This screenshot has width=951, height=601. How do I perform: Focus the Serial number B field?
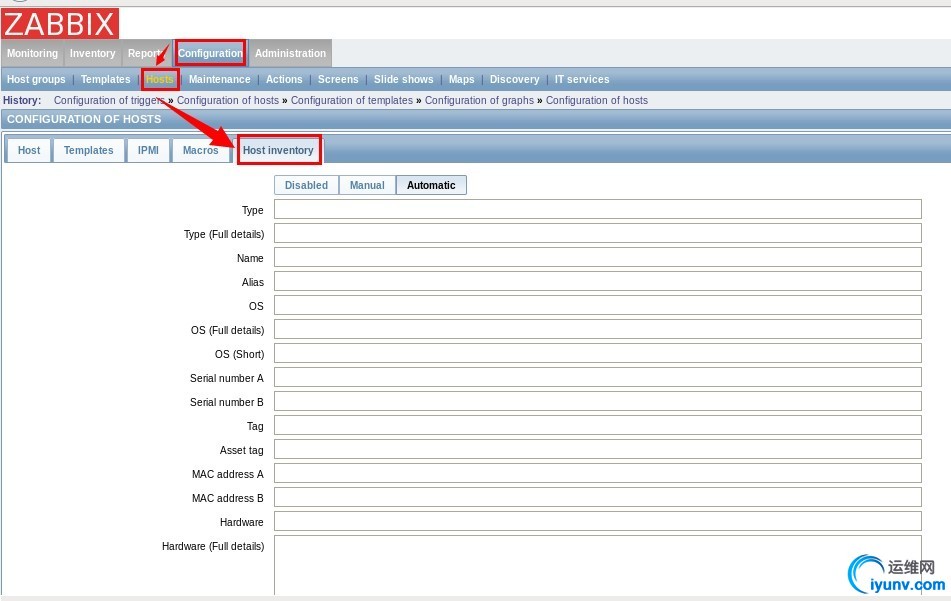coord(597,401)
